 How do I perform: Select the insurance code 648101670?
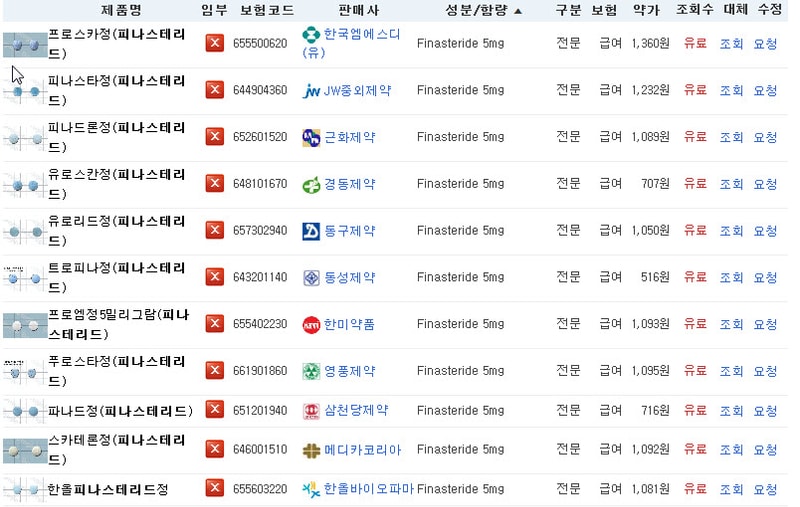[x=260, y=184]
